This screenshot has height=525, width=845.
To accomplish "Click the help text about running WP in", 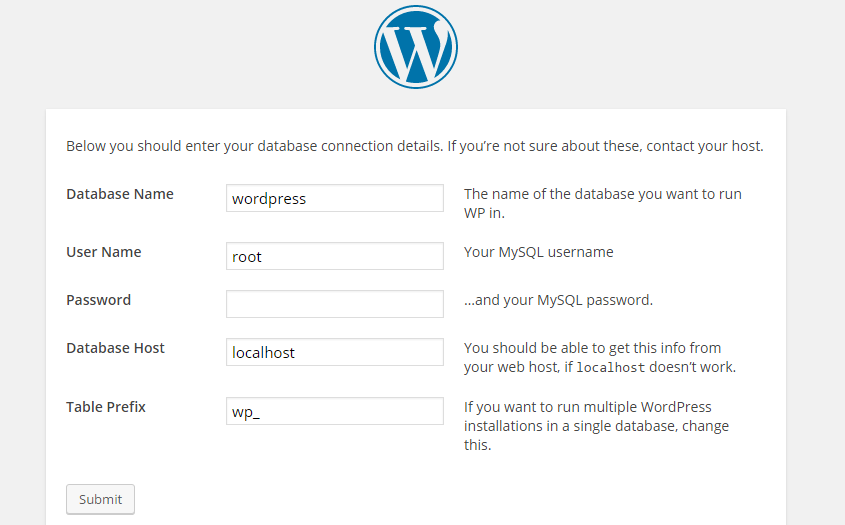I will (602, 203).
